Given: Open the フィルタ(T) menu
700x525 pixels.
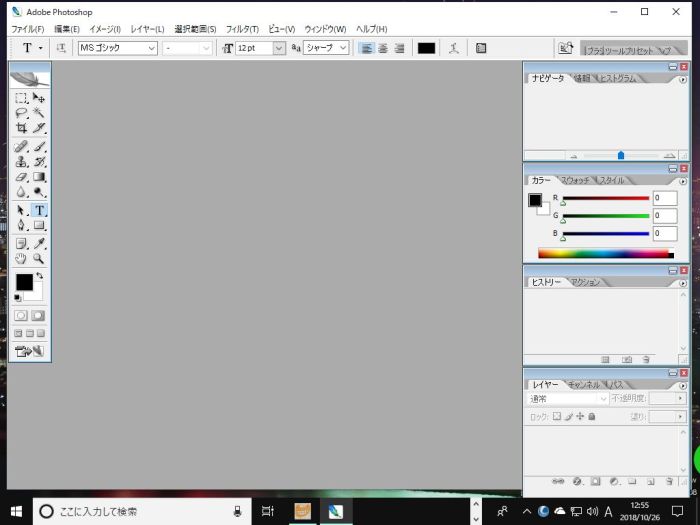Looking at the screenshot, I should pos(242,29).
